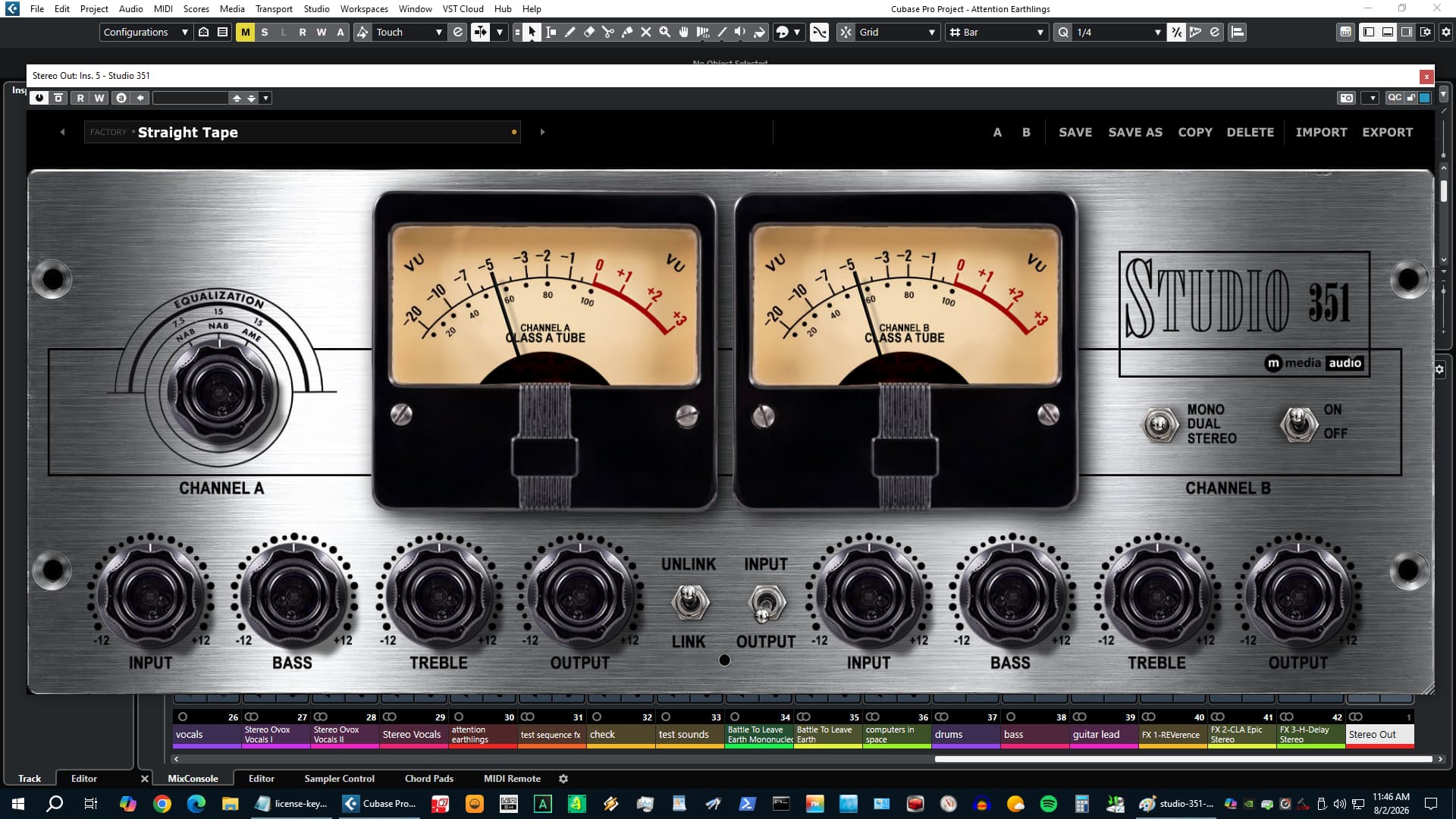Viewport: 1456px width, 819px height.
Task: Click the SAVE AS preset button
Action: [x=1135, y=132]
